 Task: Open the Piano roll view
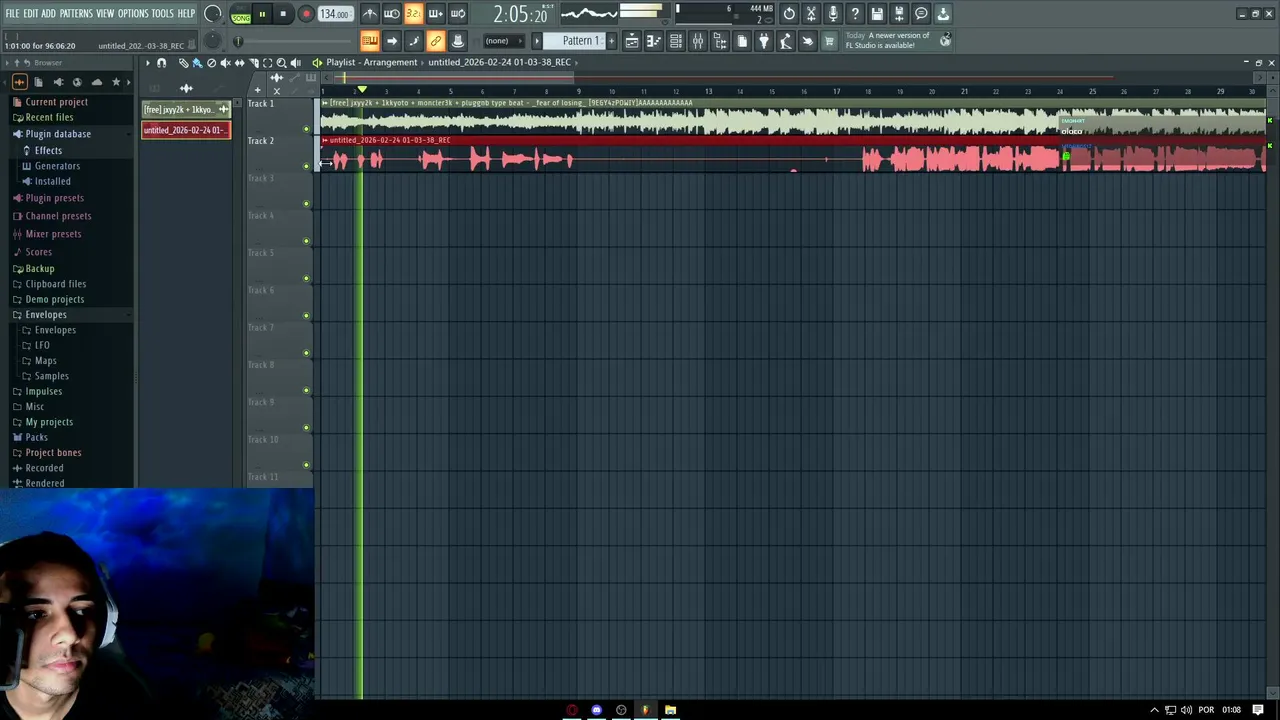[x=653, y=41]
